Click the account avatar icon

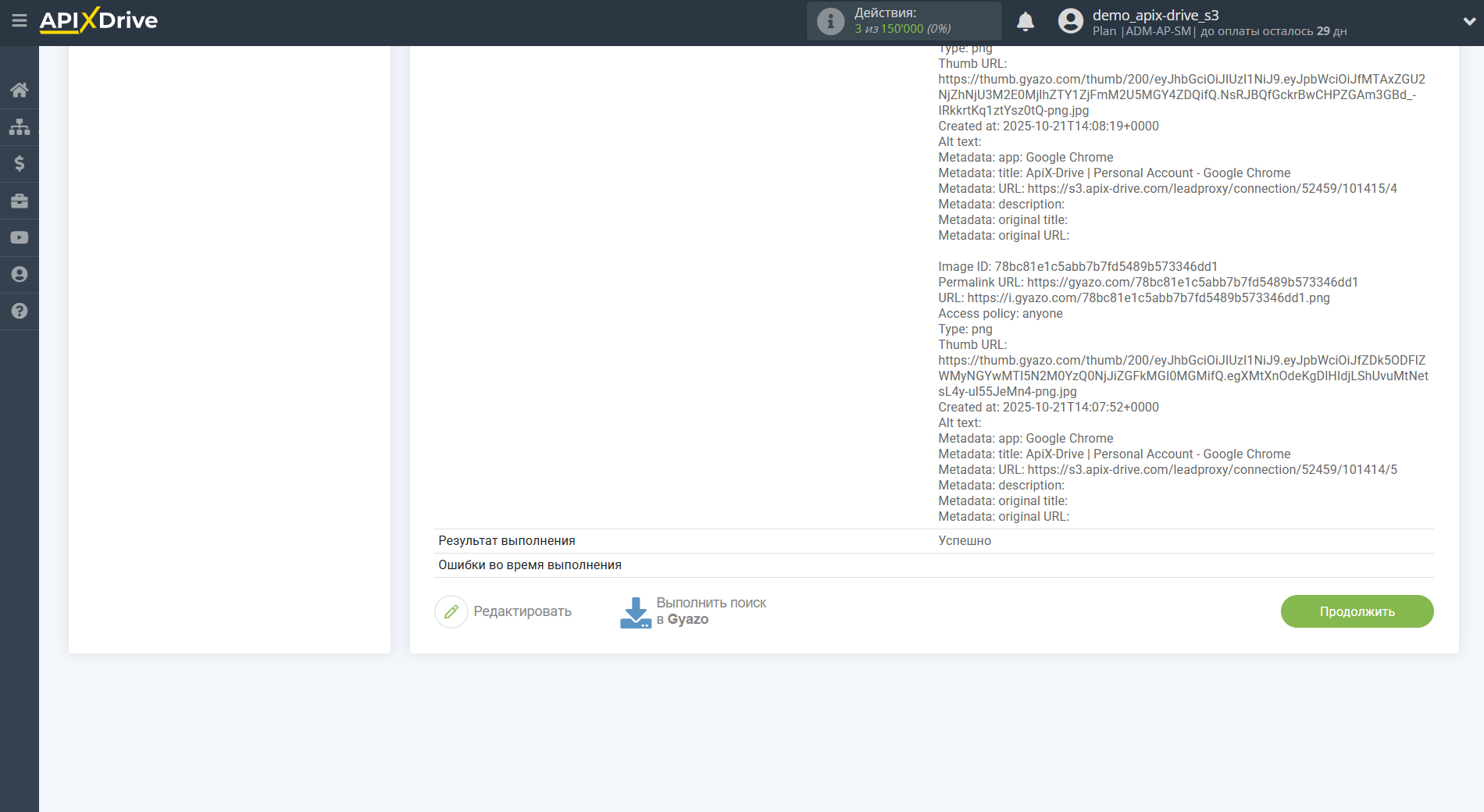click(x=1070, y=21)
